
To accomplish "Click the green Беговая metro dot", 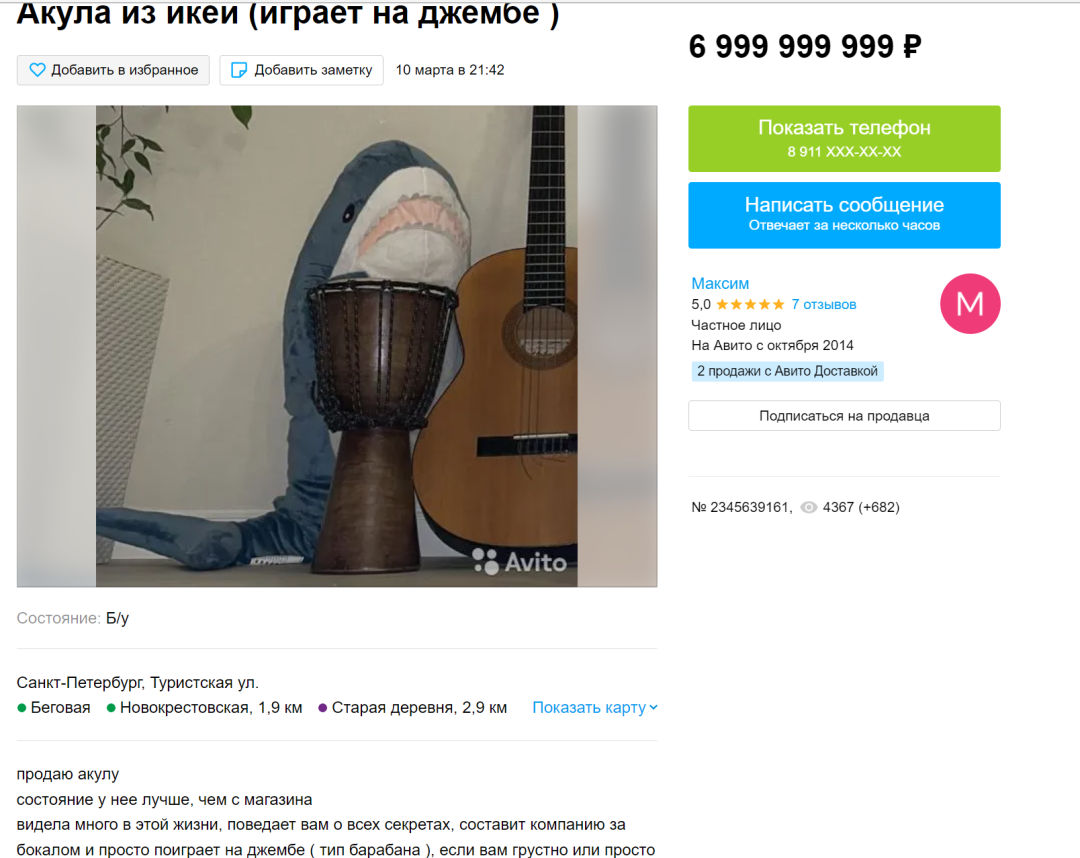I will 22,708.
